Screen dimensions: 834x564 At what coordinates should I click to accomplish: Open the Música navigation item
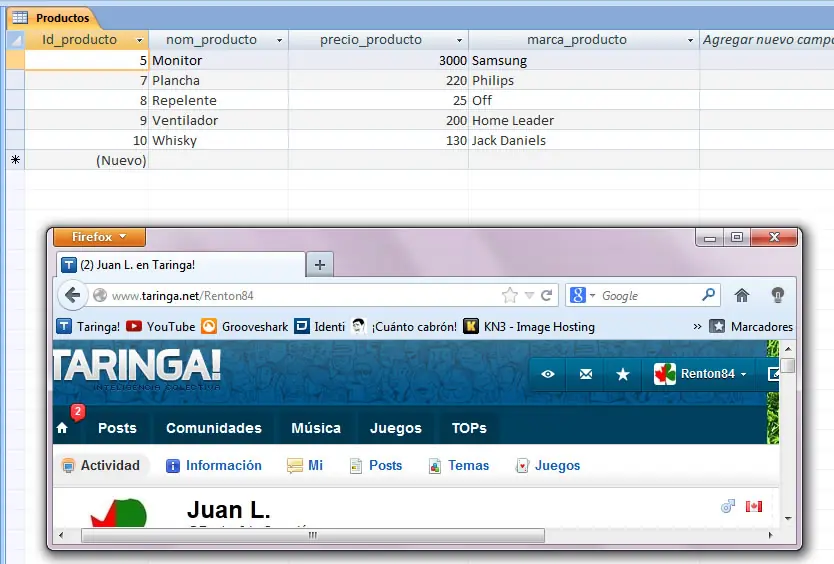pos(316,428)
